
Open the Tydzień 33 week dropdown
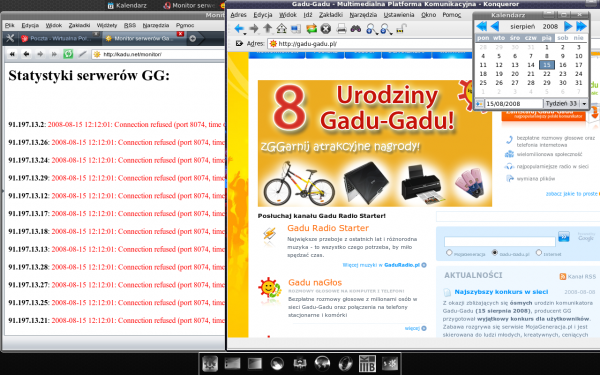point(584,104)
